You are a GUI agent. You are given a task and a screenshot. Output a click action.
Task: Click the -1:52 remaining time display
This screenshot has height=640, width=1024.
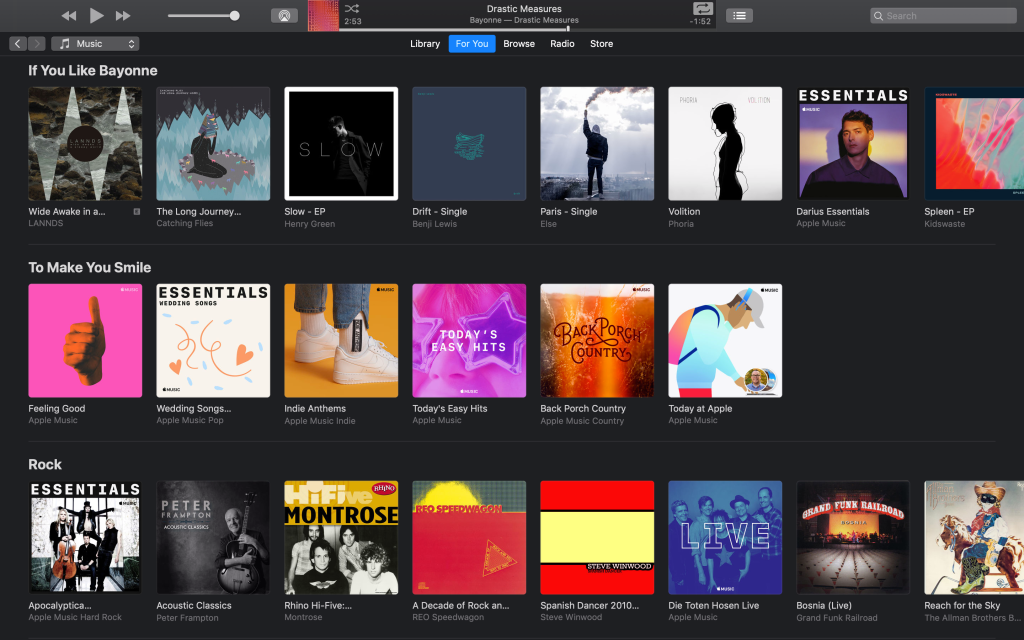click(x=700, y=22)
